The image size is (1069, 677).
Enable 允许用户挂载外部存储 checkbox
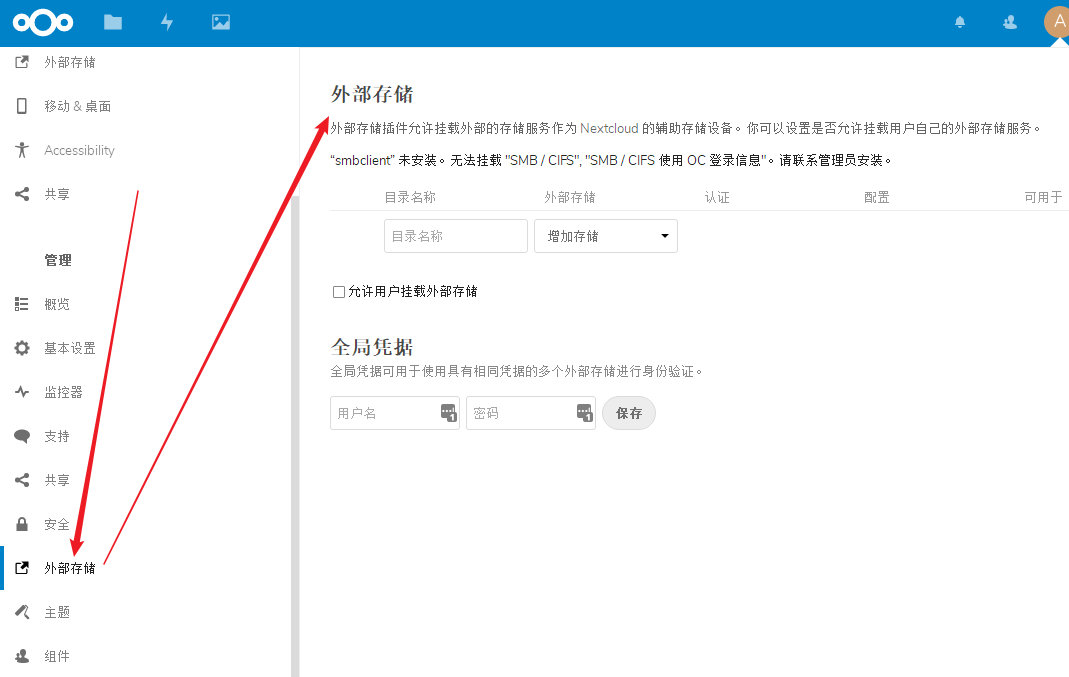[339, 292]
